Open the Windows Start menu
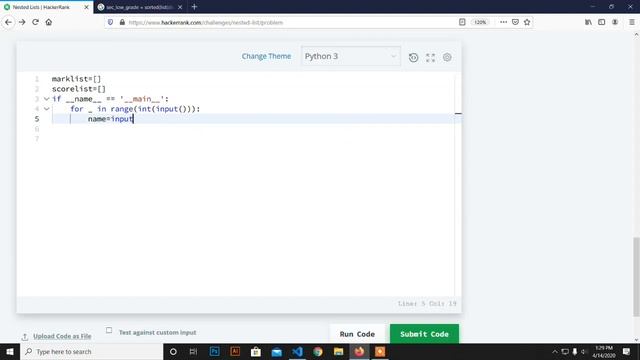The height and width of the screenshot is (360, 640). point(10,351)
